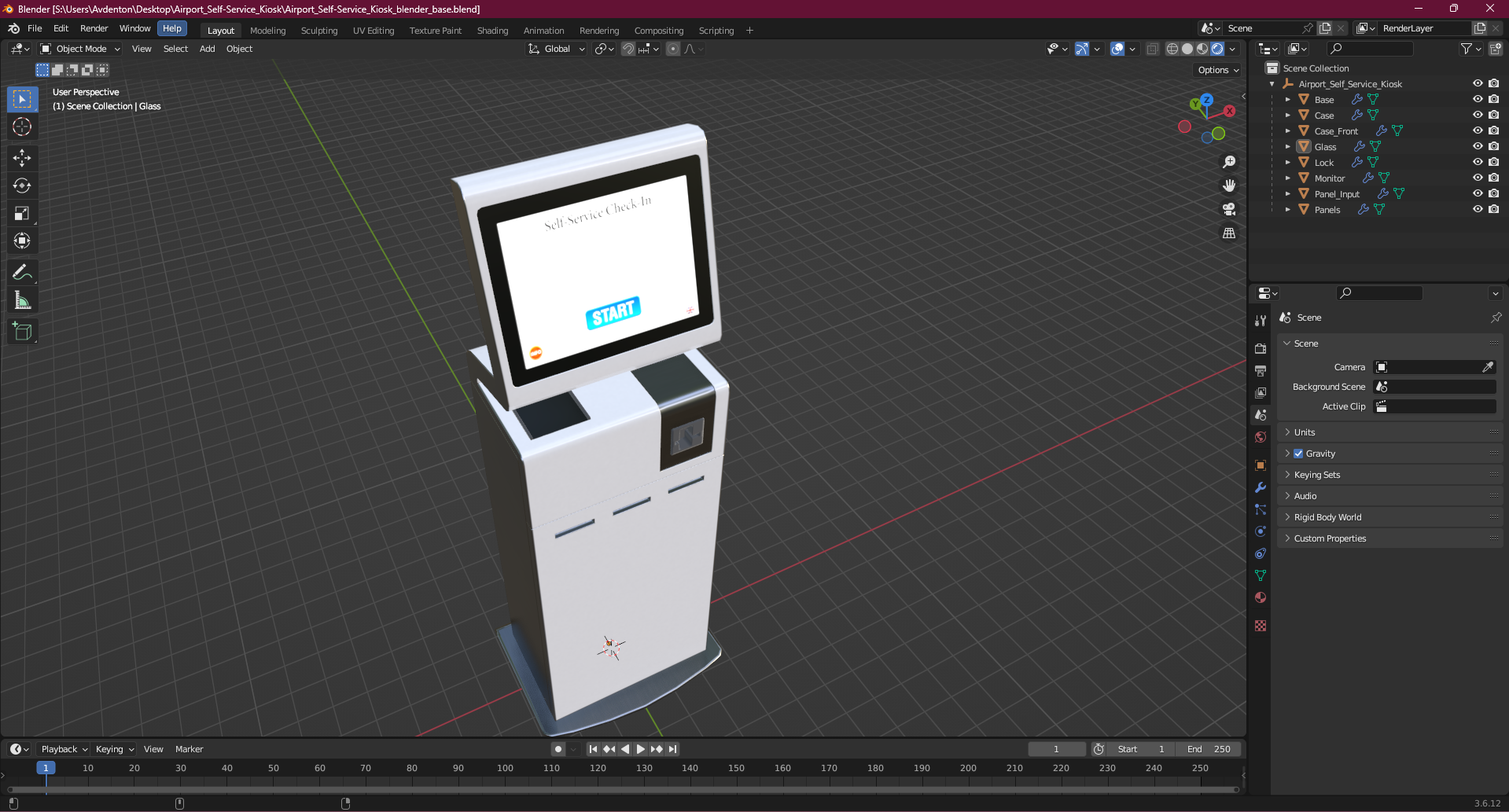This screenshot has width=1509, height=812.
Task: Open the File menu
Action: 35,28
